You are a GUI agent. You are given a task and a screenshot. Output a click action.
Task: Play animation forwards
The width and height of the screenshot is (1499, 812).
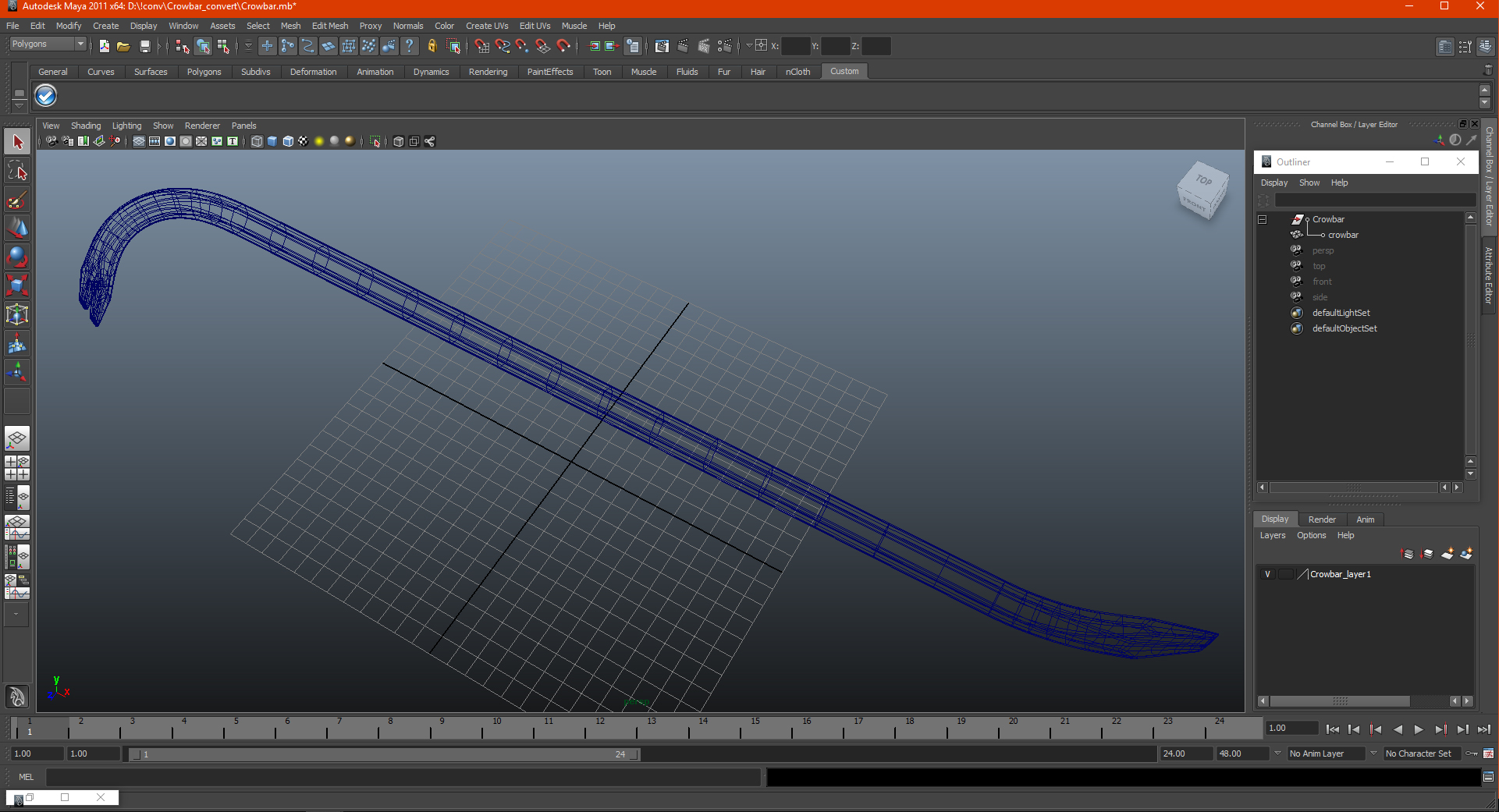1419,729
